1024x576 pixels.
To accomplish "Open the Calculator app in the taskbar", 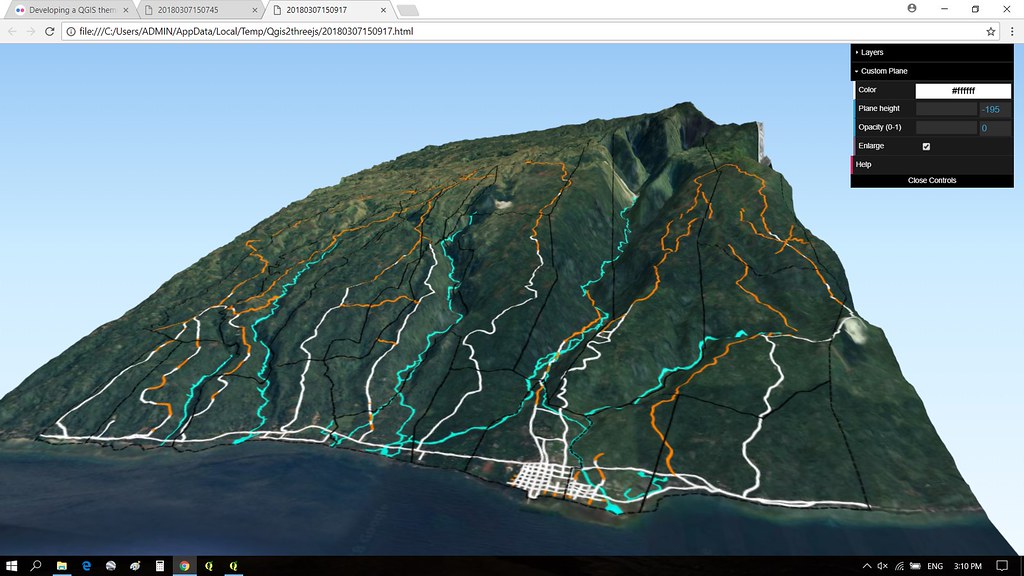I will point(160,566).
